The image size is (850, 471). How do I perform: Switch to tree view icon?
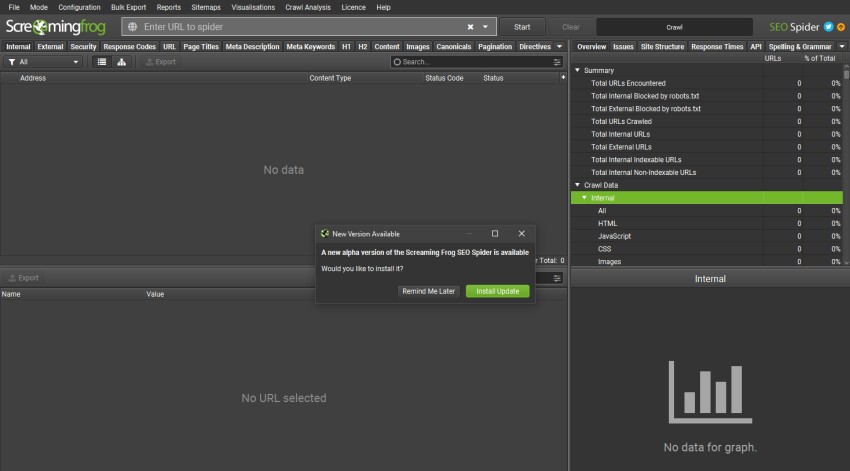[x=121, y=62]
